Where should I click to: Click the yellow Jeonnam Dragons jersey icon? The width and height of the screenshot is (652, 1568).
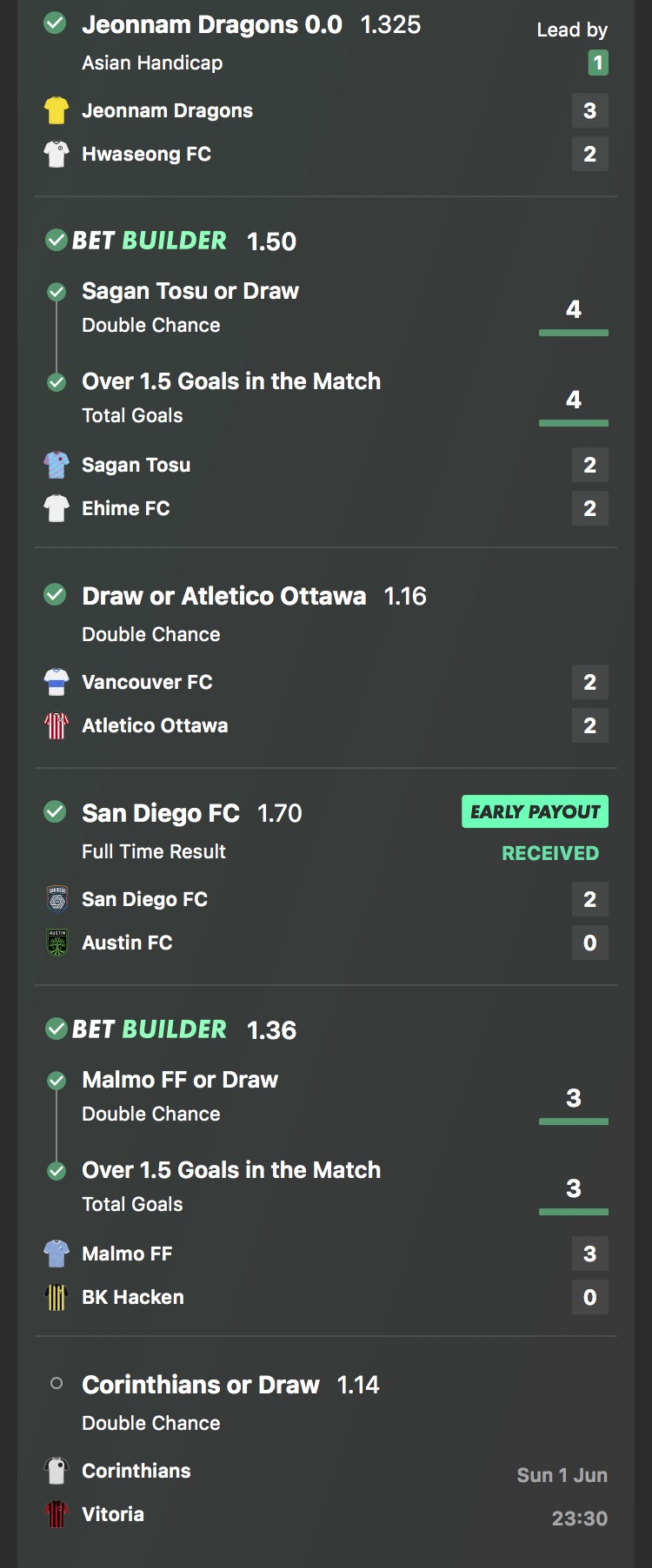click(57, 110)
